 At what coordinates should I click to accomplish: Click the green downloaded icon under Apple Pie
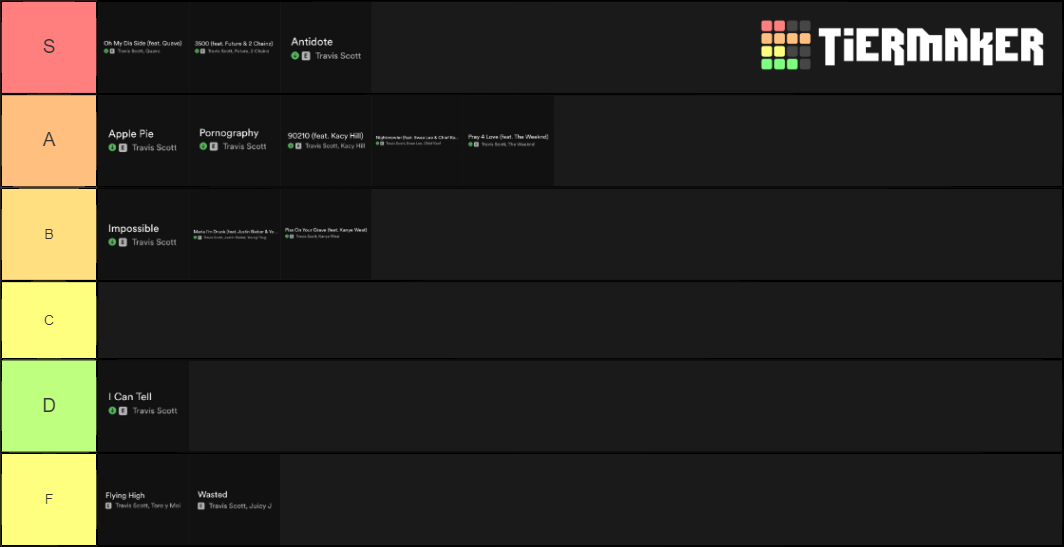pos(112,147)
